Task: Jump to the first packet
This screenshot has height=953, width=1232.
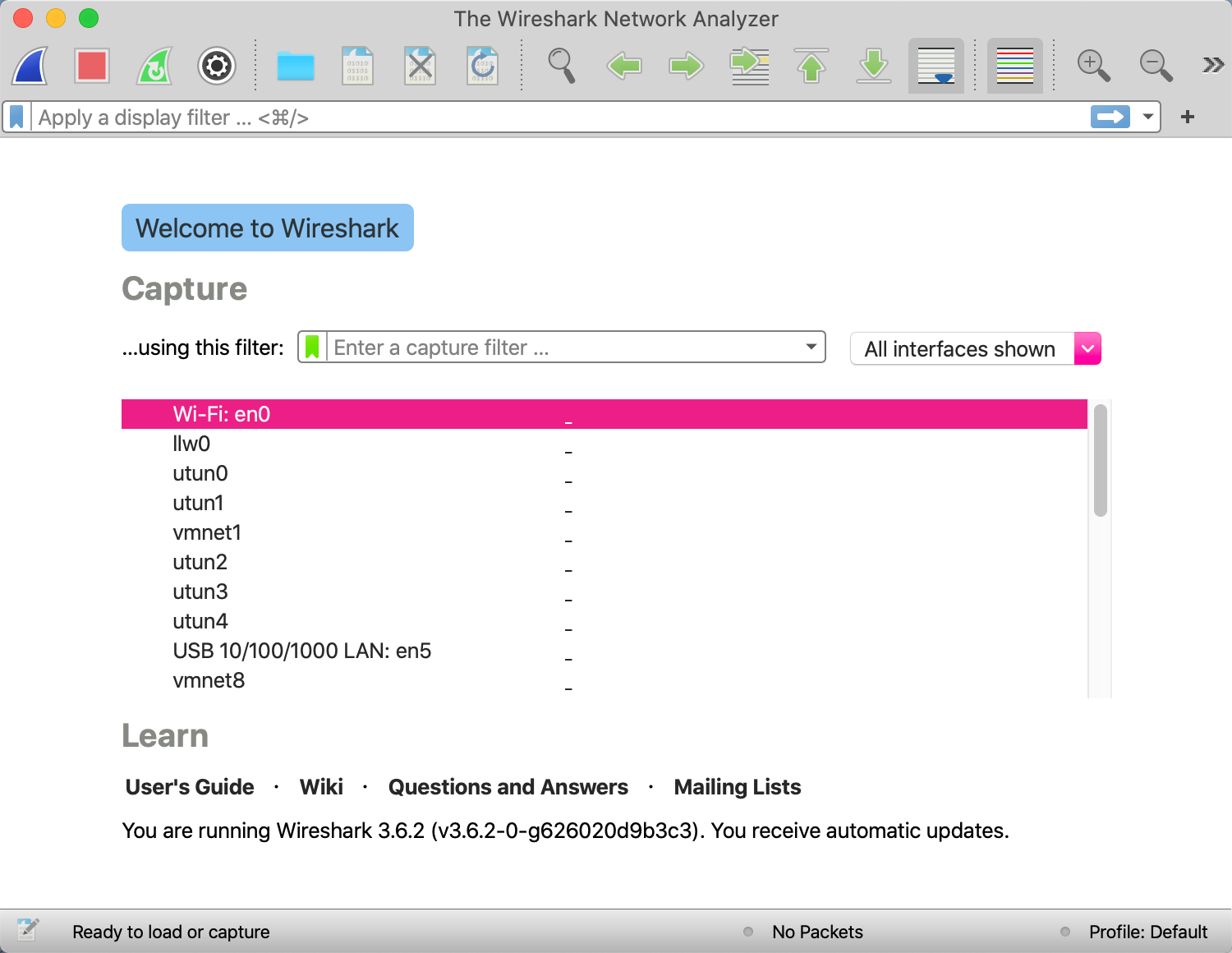Action: pos(811,66)
